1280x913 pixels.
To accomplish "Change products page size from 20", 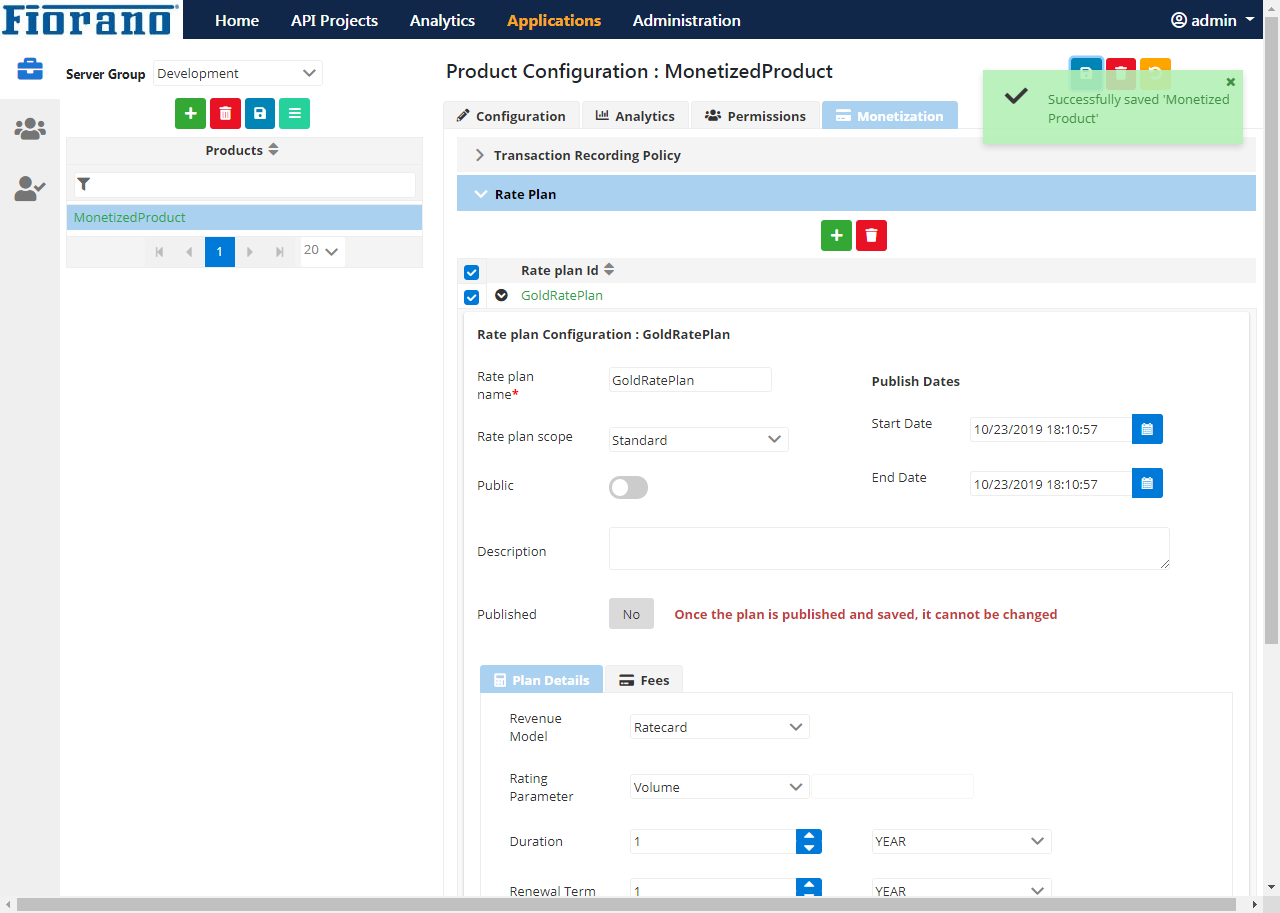I will coord(322,251).
